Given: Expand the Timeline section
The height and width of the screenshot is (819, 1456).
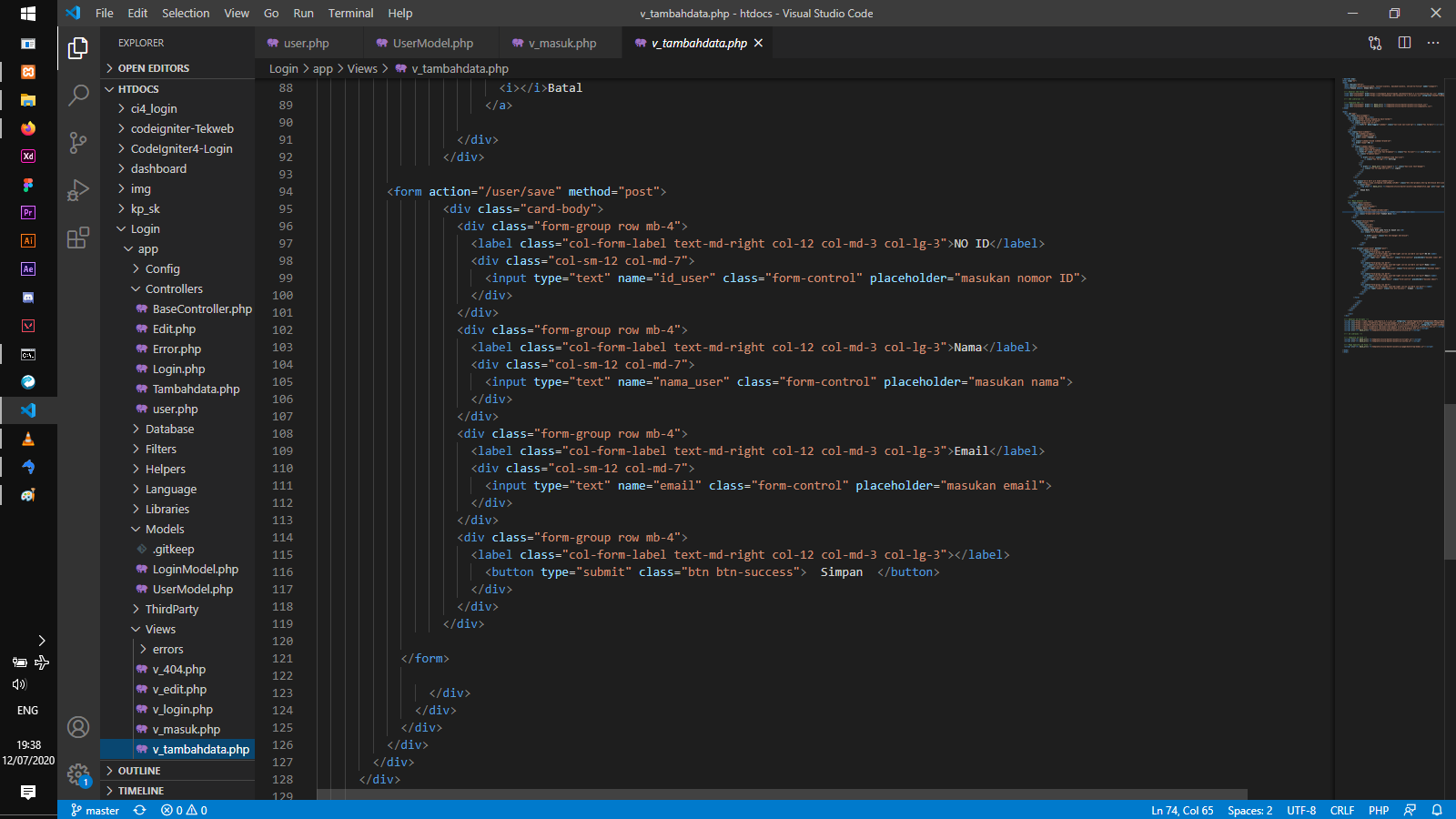Looking at the screenshot, I should (177, 791).
